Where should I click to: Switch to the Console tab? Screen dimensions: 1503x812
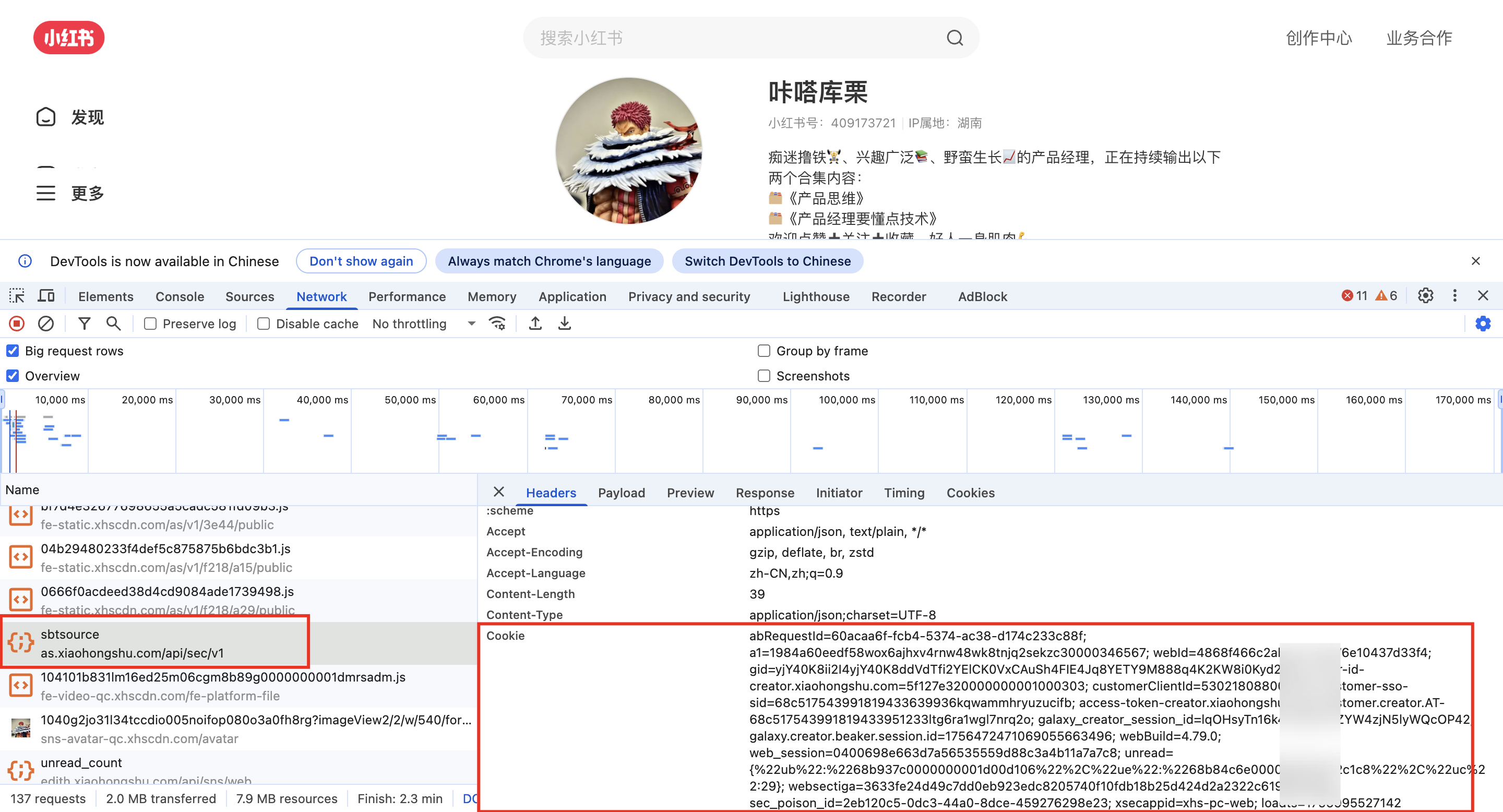click(180, 296)
